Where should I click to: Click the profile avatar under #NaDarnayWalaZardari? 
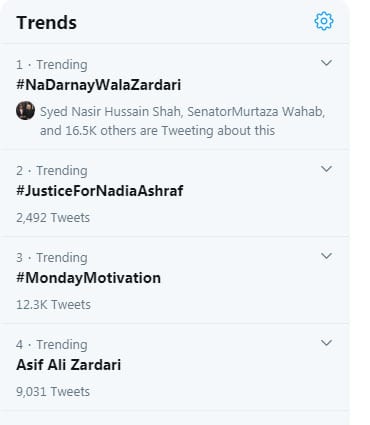25,111
